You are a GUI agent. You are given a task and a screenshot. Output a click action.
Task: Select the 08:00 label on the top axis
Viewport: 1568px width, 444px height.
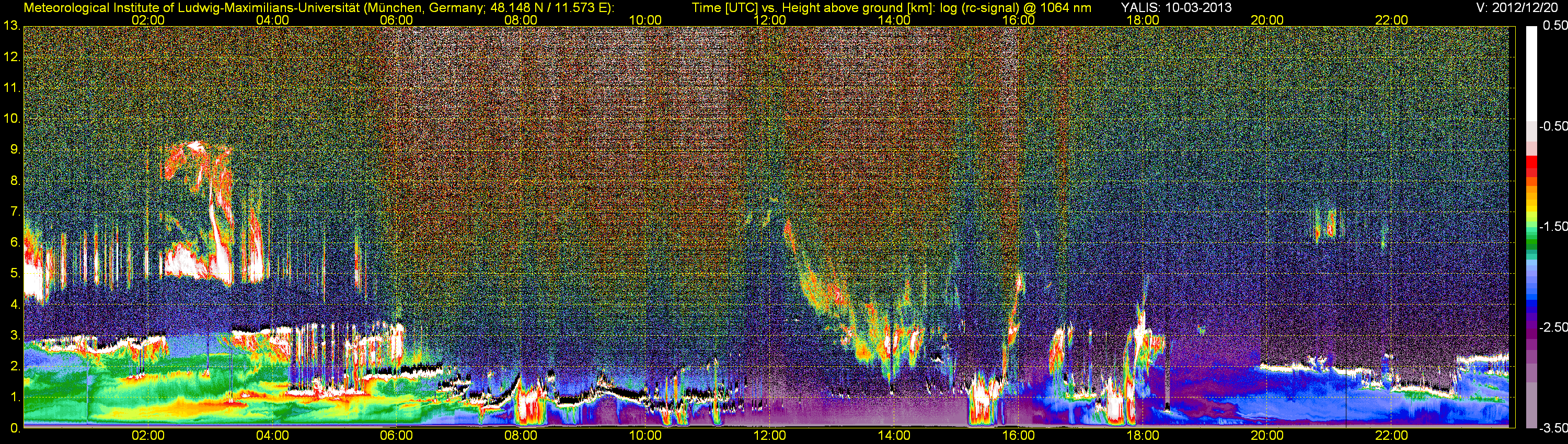point(521,20)
